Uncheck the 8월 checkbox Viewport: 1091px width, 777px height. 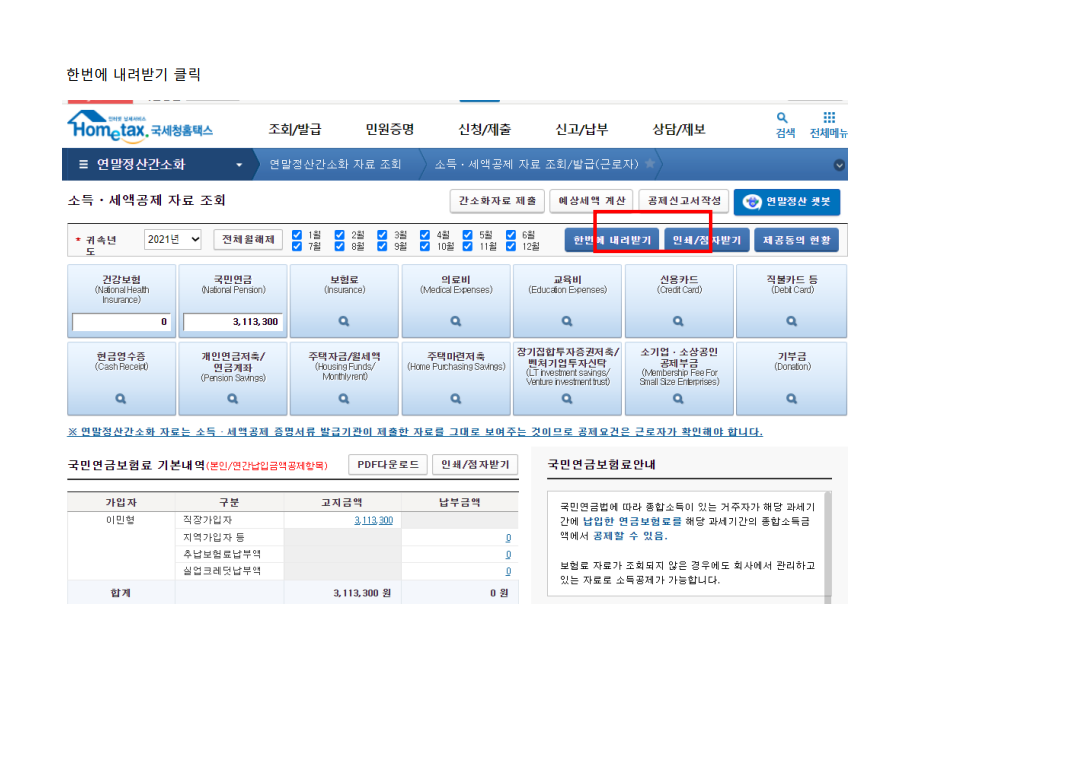pos(340,246)
